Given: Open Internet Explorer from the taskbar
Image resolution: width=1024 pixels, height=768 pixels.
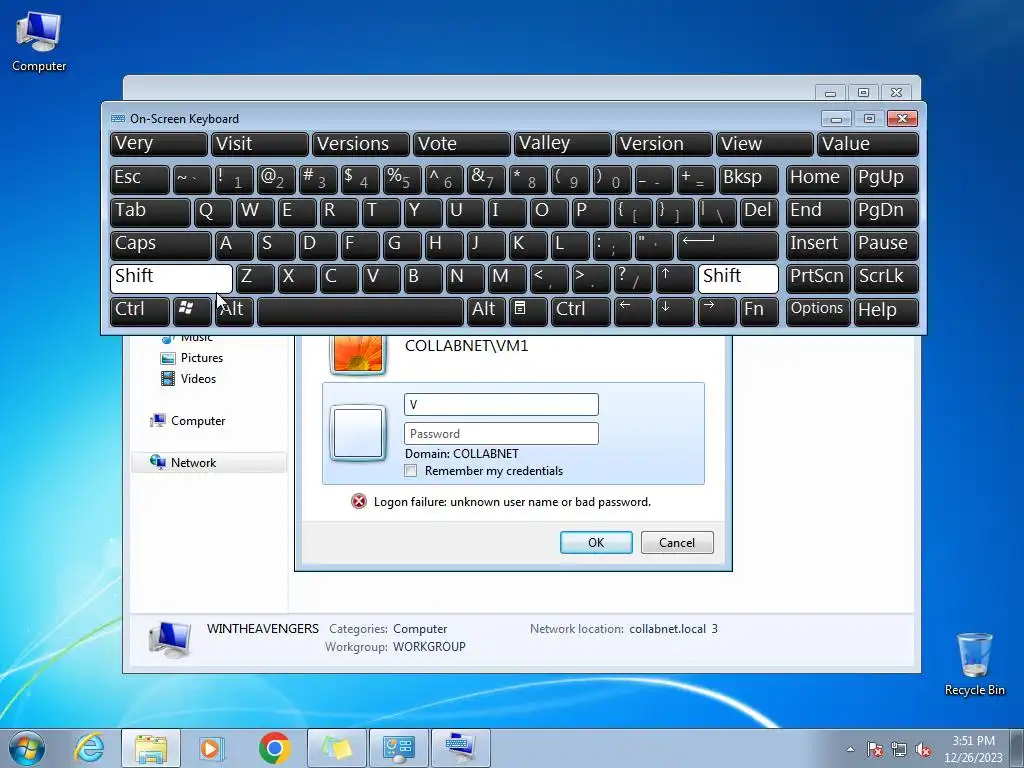Looking at the screenshot, I should [x=89, y=748].
